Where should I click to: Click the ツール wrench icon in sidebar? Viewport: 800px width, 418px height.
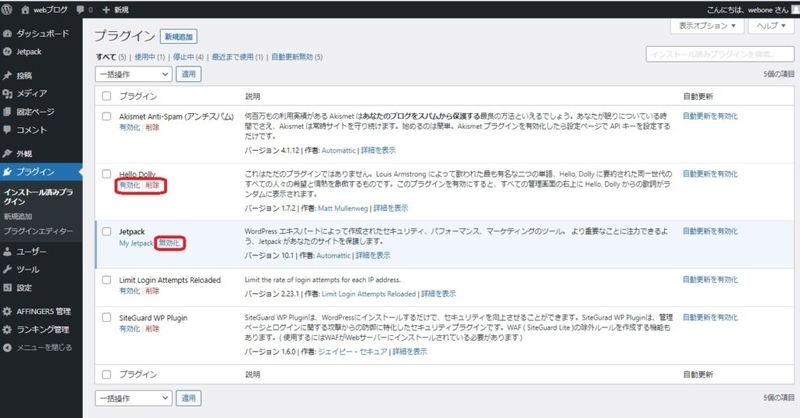7,269
